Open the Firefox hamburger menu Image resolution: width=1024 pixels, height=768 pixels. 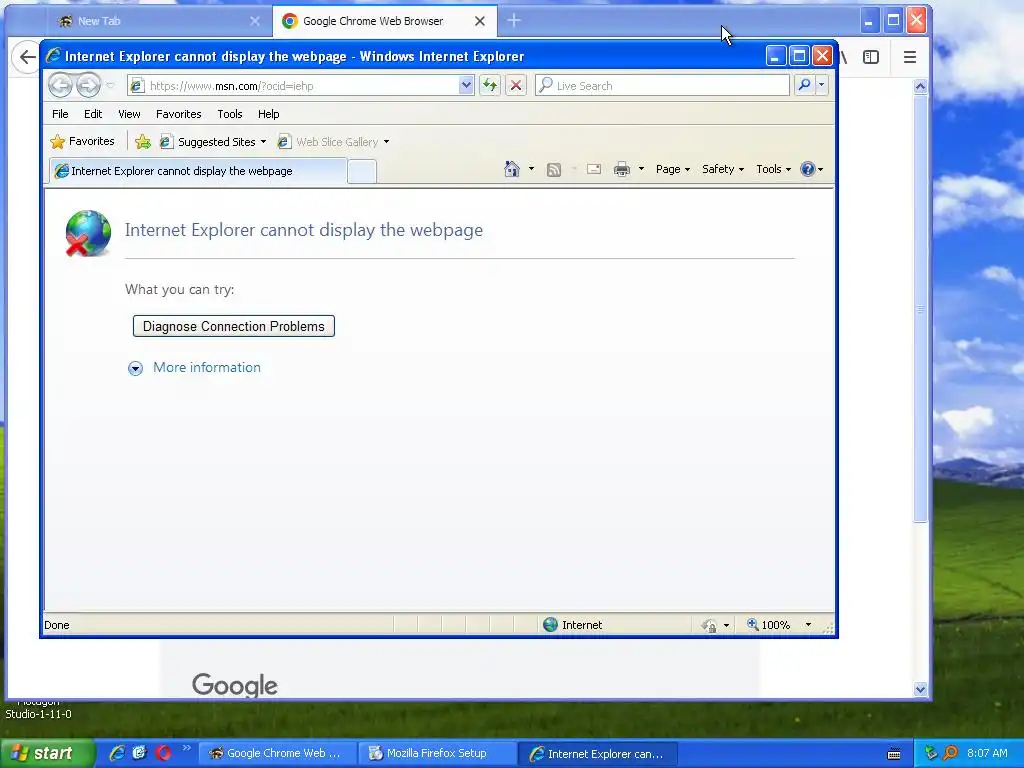[x=910, y=57]
